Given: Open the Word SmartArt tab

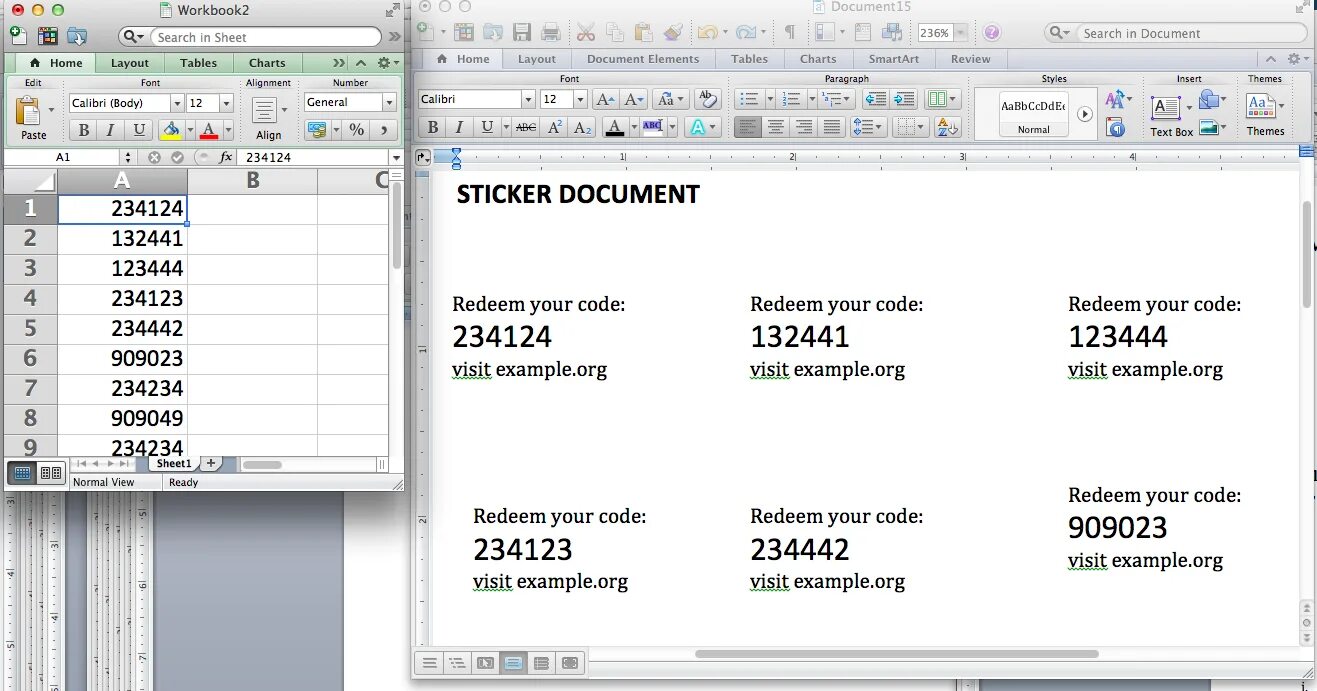Looking at the screenshot, I should 894,59.
